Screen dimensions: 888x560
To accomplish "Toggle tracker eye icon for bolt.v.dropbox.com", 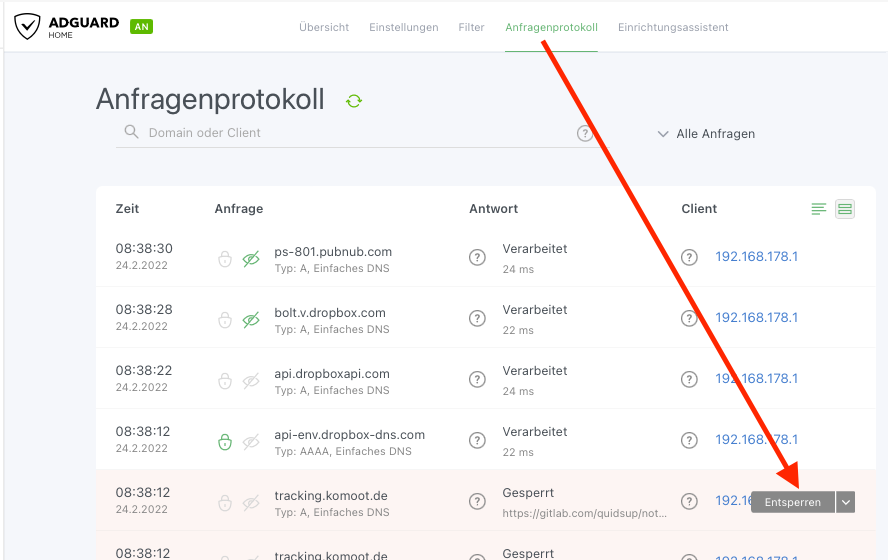I will (251, 320).
